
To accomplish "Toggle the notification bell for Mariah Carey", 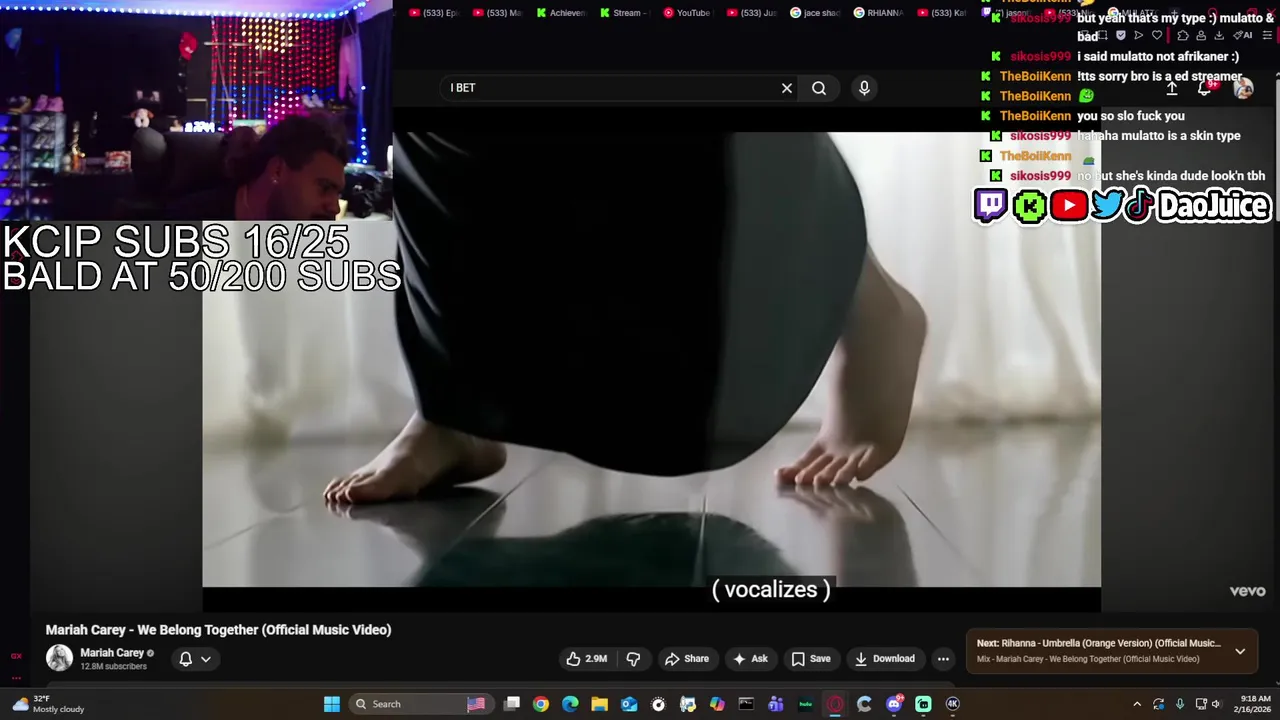I will (185, 659).
